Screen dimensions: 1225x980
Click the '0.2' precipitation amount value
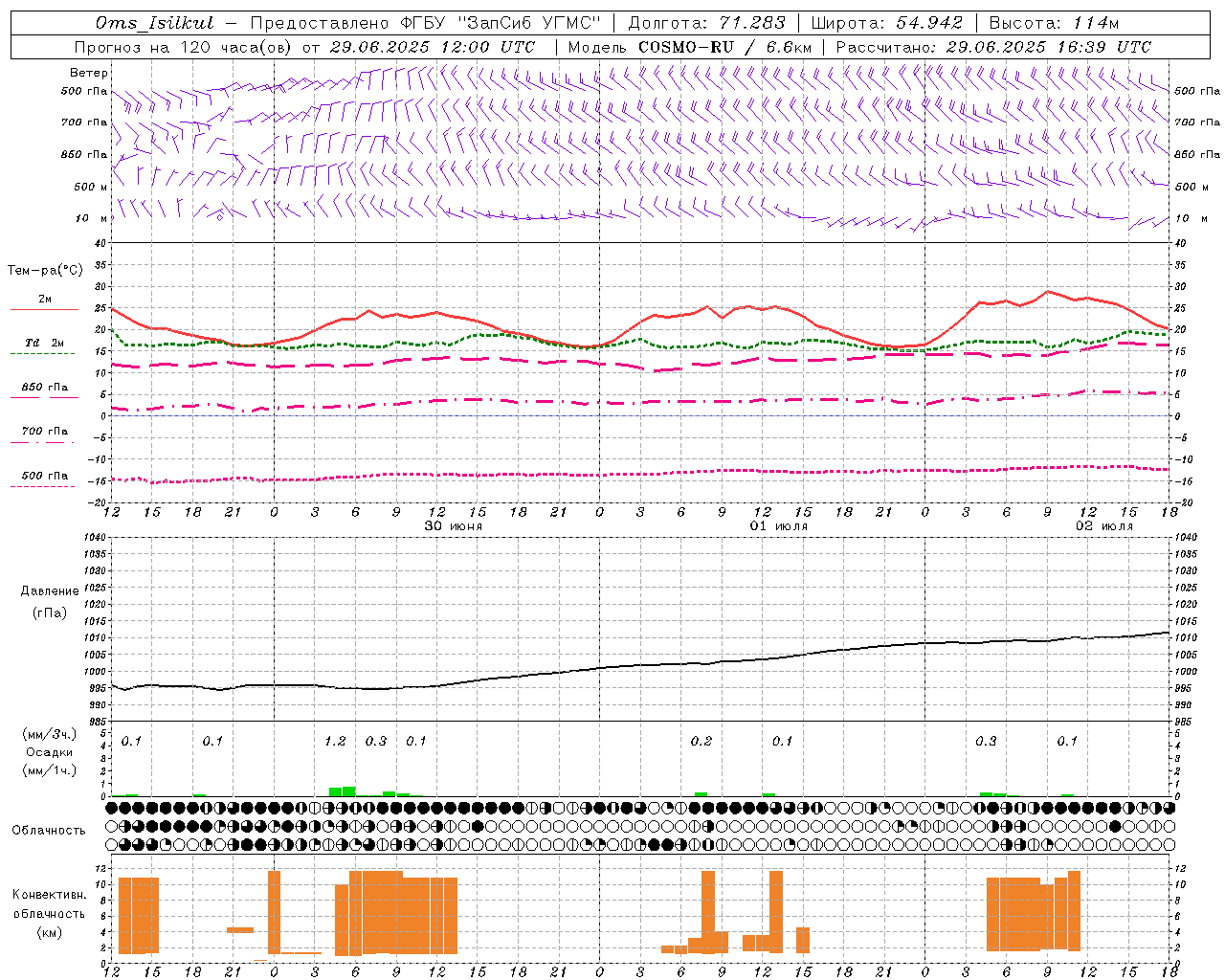pos(702,741)
